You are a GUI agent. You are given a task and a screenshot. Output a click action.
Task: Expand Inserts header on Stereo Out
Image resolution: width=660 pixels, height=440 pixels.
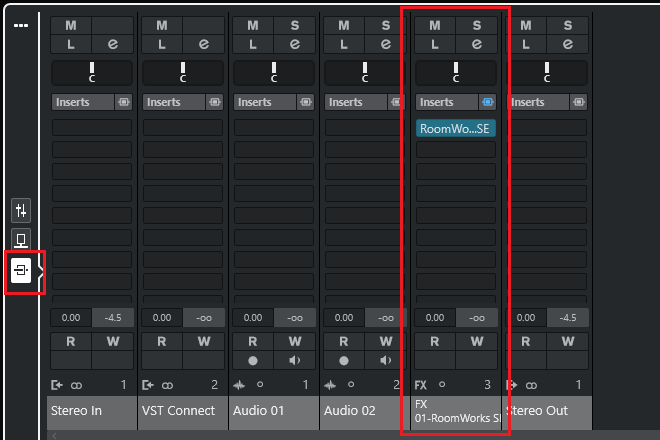[x=538, y=102]
